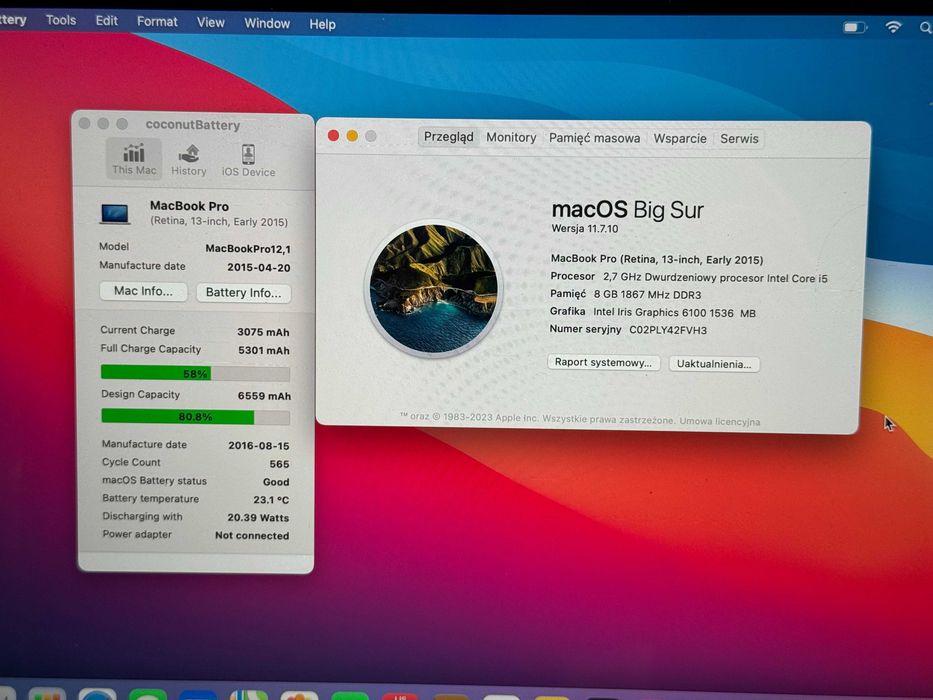Click the macOS Big Sur logo image
This screenshot has width=933, height=700.
point(434,288)
